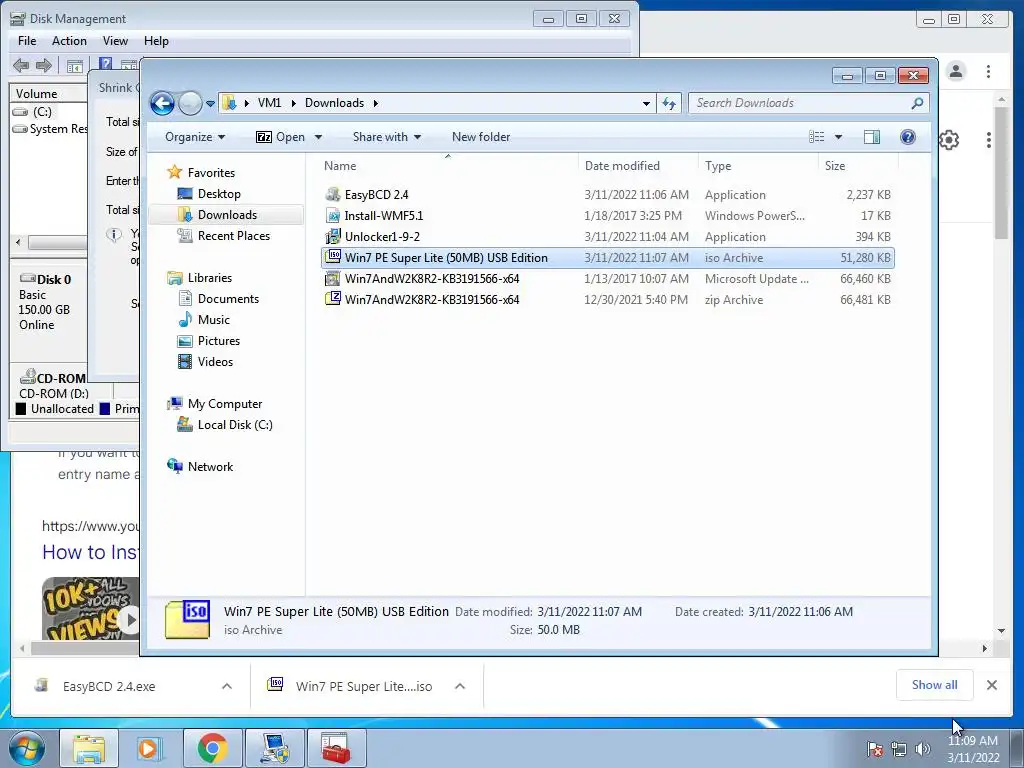
Task: Open Windows Explorer from the taskbar
Action: (89, 748)
